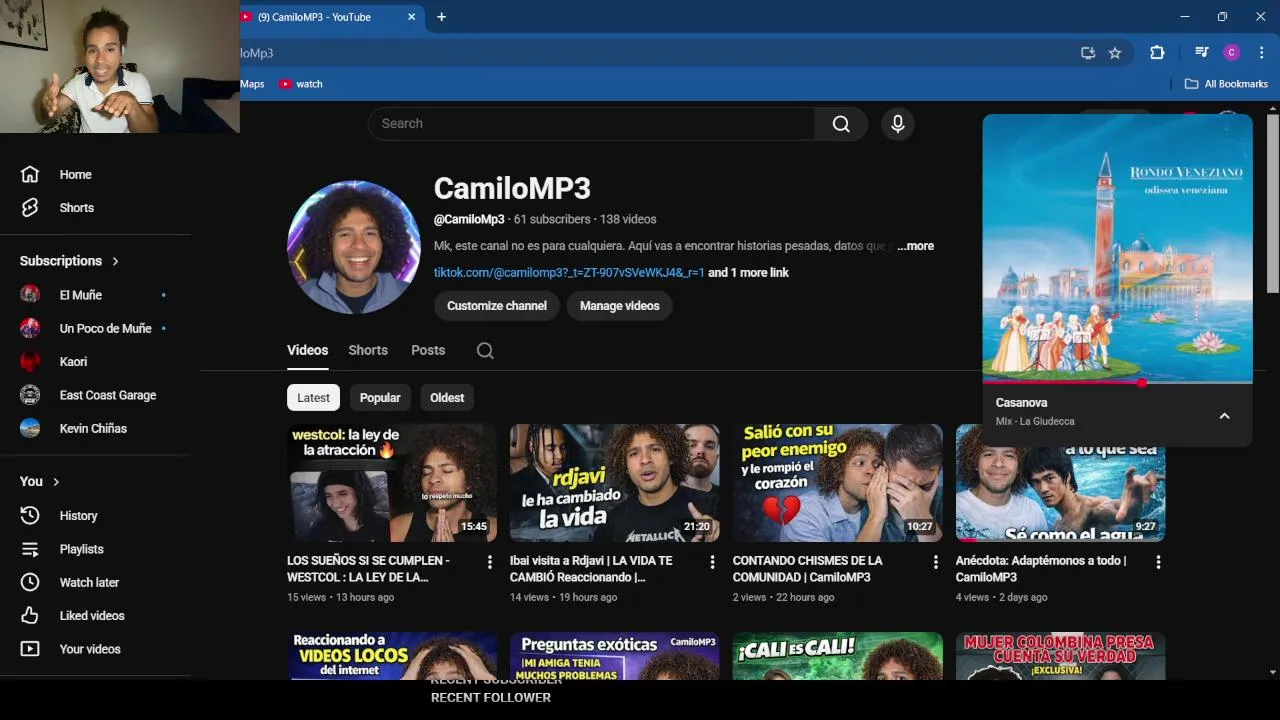Search within channel using magnifier icon
Image resolution: width=1280 pixels, height=720 pixels.
(485, 351)
